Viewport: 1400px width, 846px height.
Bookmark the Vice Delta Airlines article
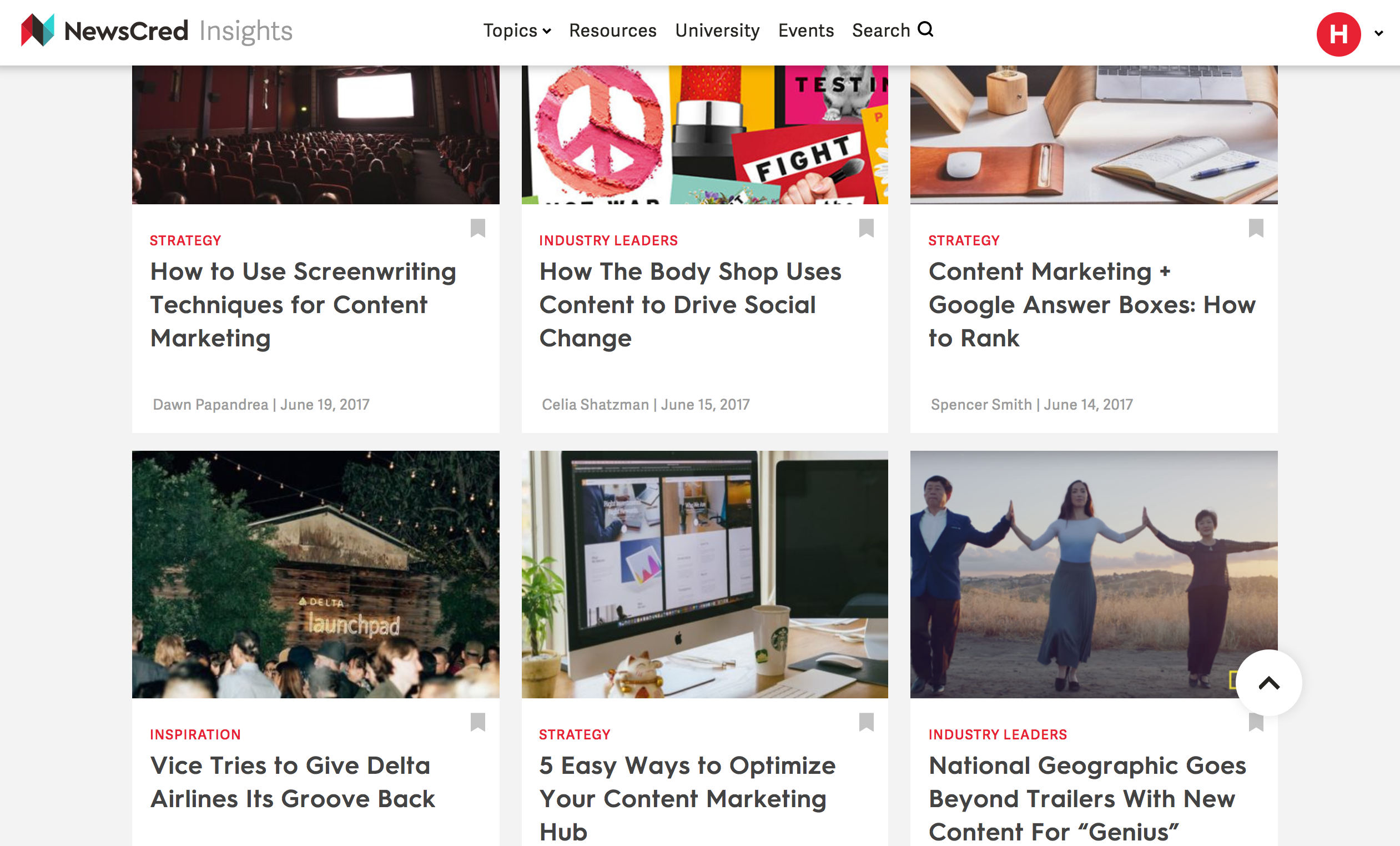(478, 722)
